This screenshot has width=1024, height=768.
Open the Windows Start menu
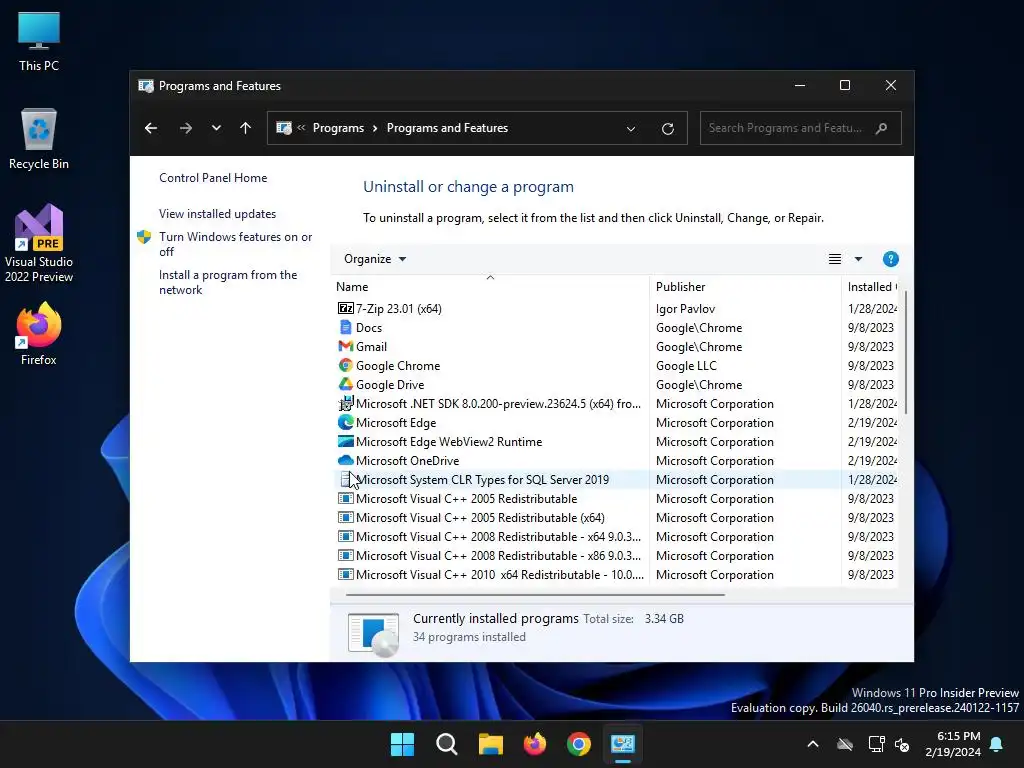coord(402,744)
